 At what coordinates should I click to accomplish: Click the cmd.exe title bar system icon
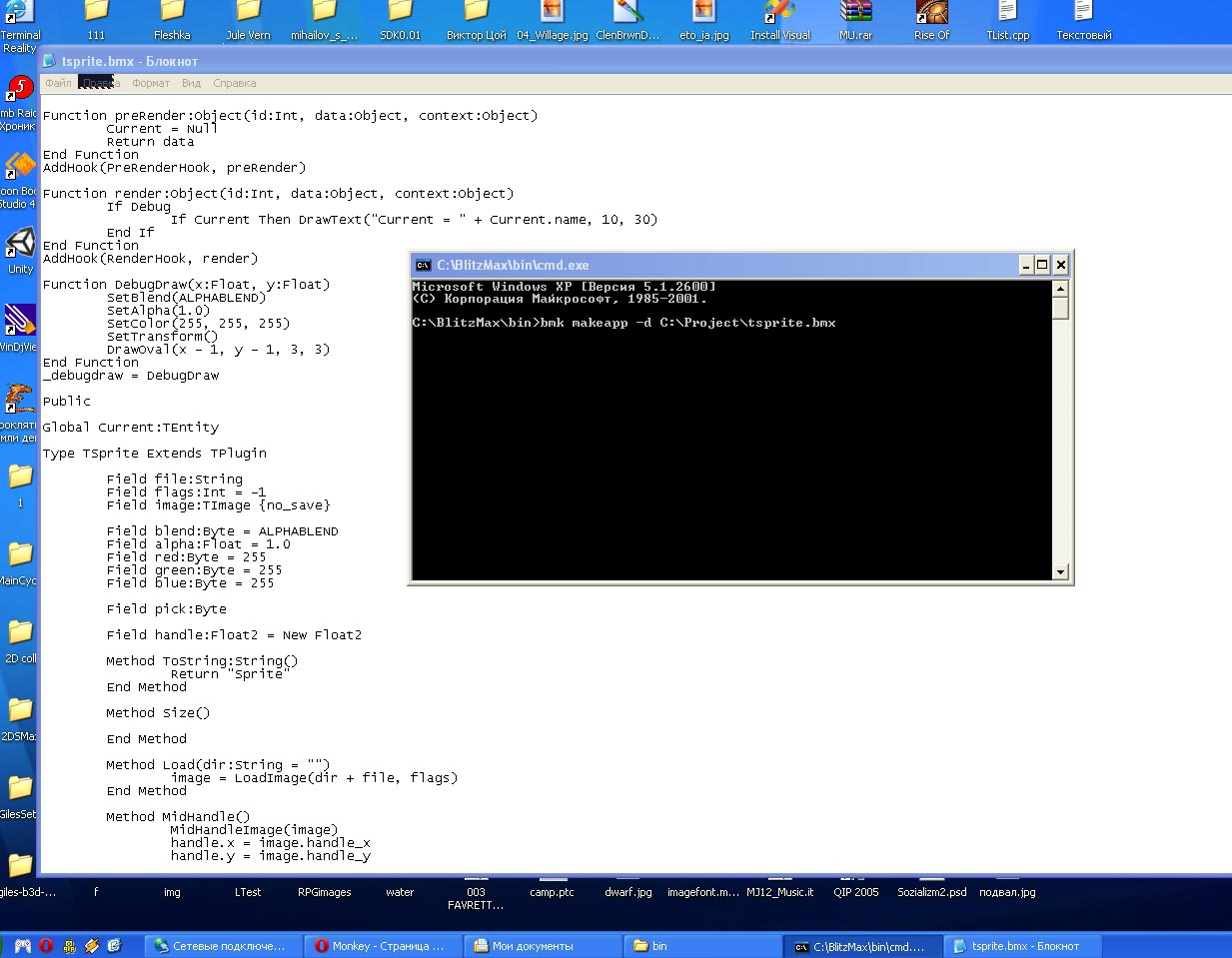[x=423, y=265]
